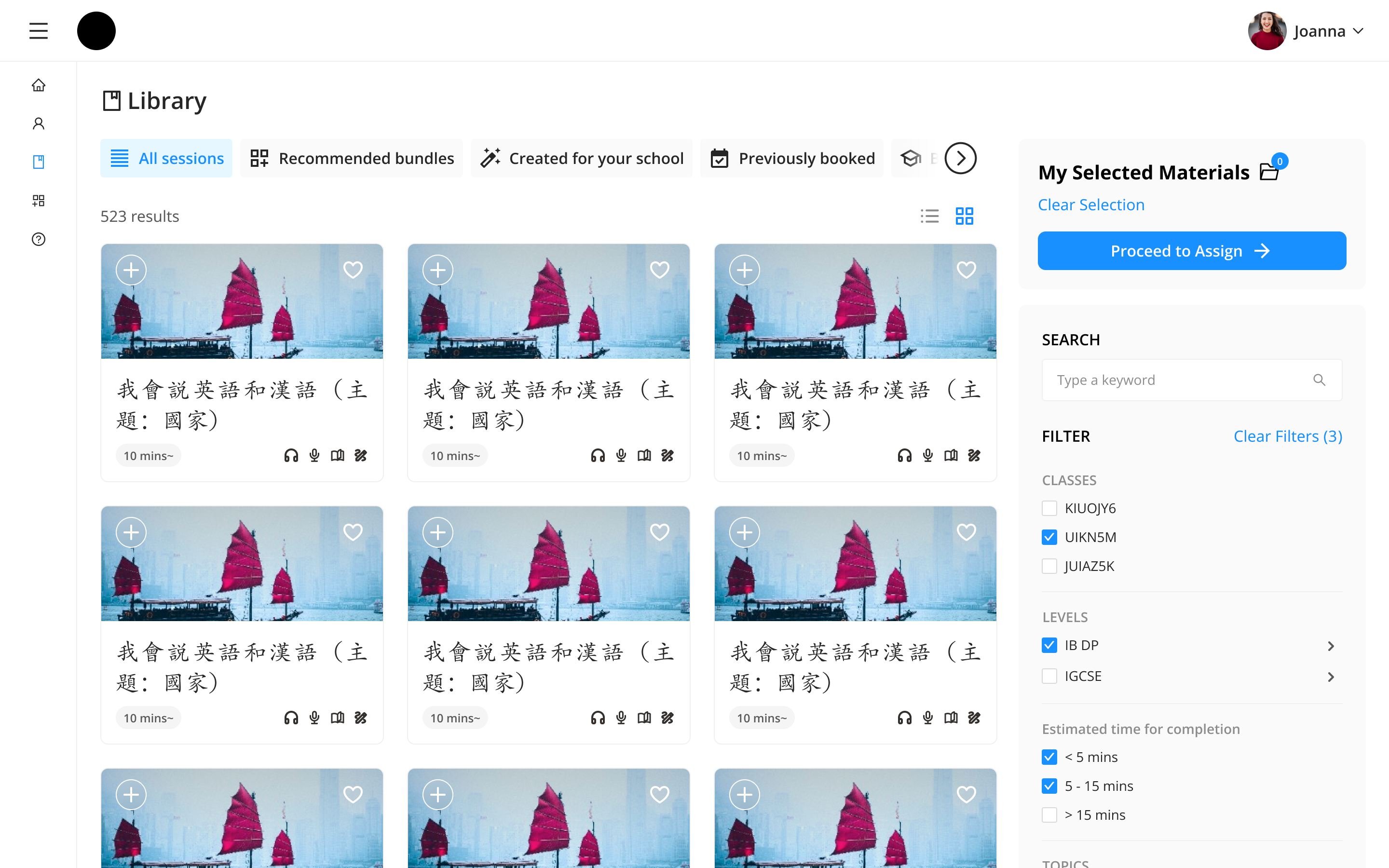Click the search magnifier icon
The width and height of the screenshot is (1389, 868).
pos(1319,380)
